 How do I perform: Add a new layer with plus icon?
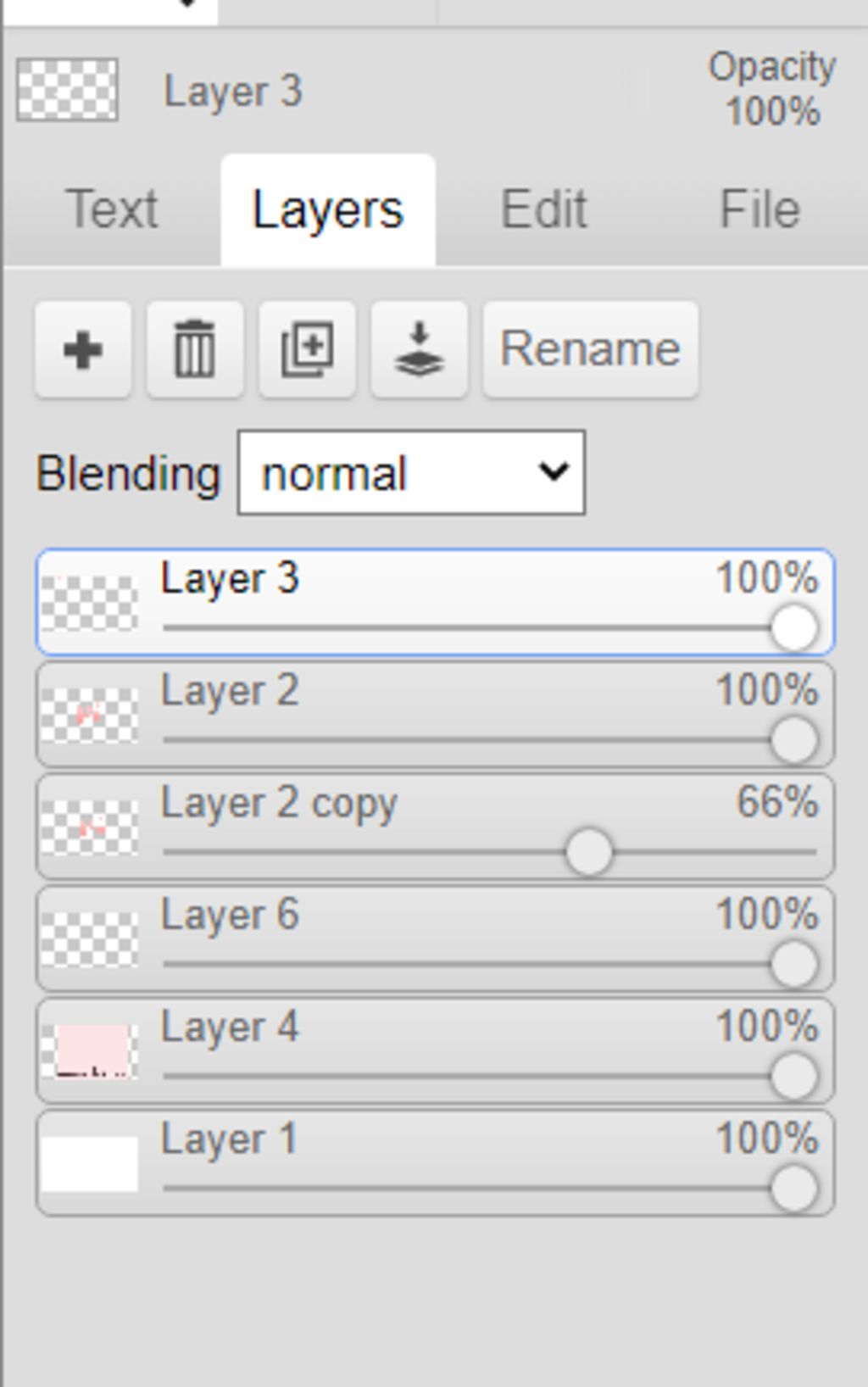(83, 348)
